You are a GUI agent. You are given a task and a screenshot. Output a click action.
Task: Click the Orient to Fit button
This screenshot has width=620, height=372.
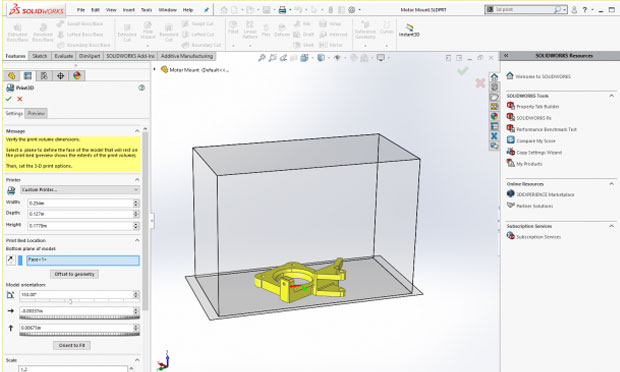(x=72, y=345)
